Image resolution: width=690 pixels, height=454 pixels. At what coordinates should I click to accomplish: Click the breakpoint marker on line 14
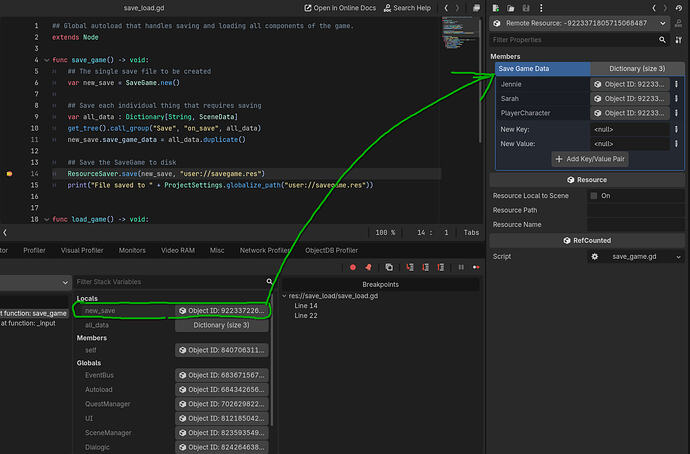[9, 173]
